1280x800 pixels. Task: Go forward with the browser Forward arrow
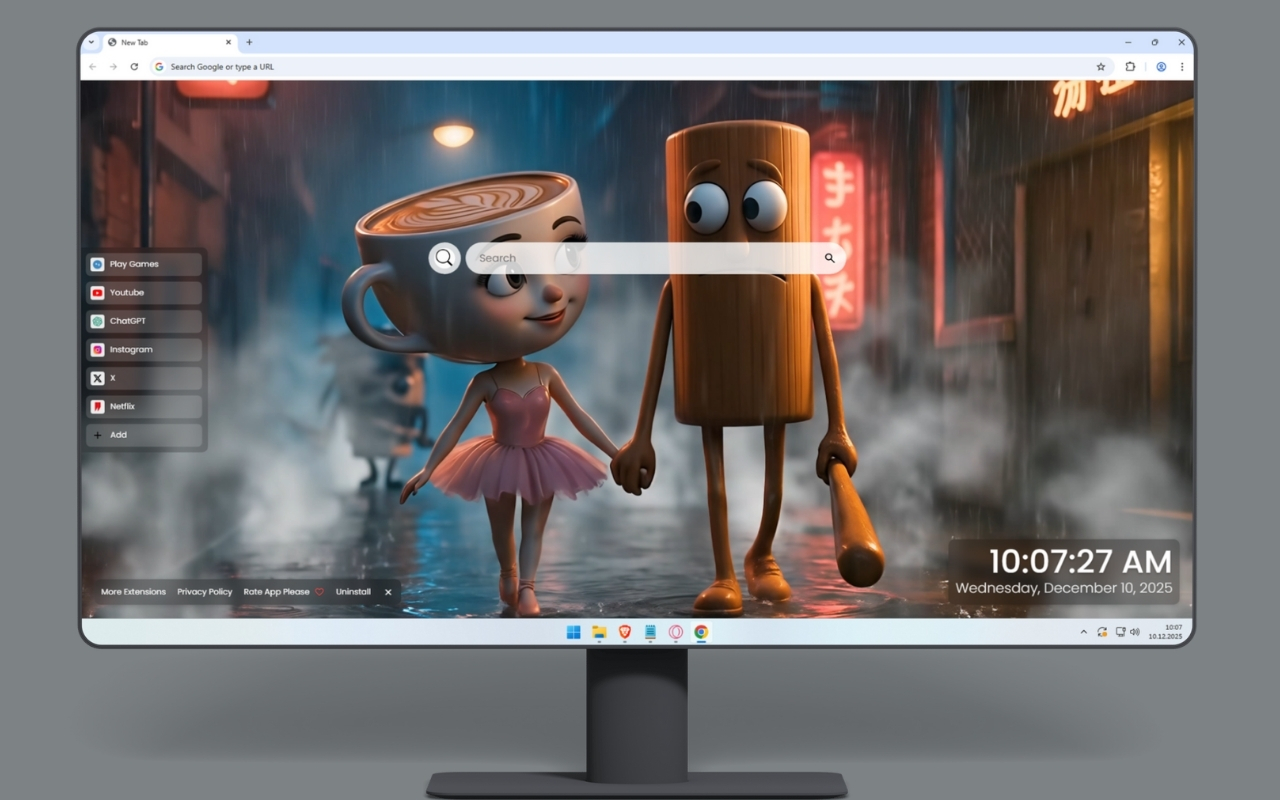coord(113,67)
